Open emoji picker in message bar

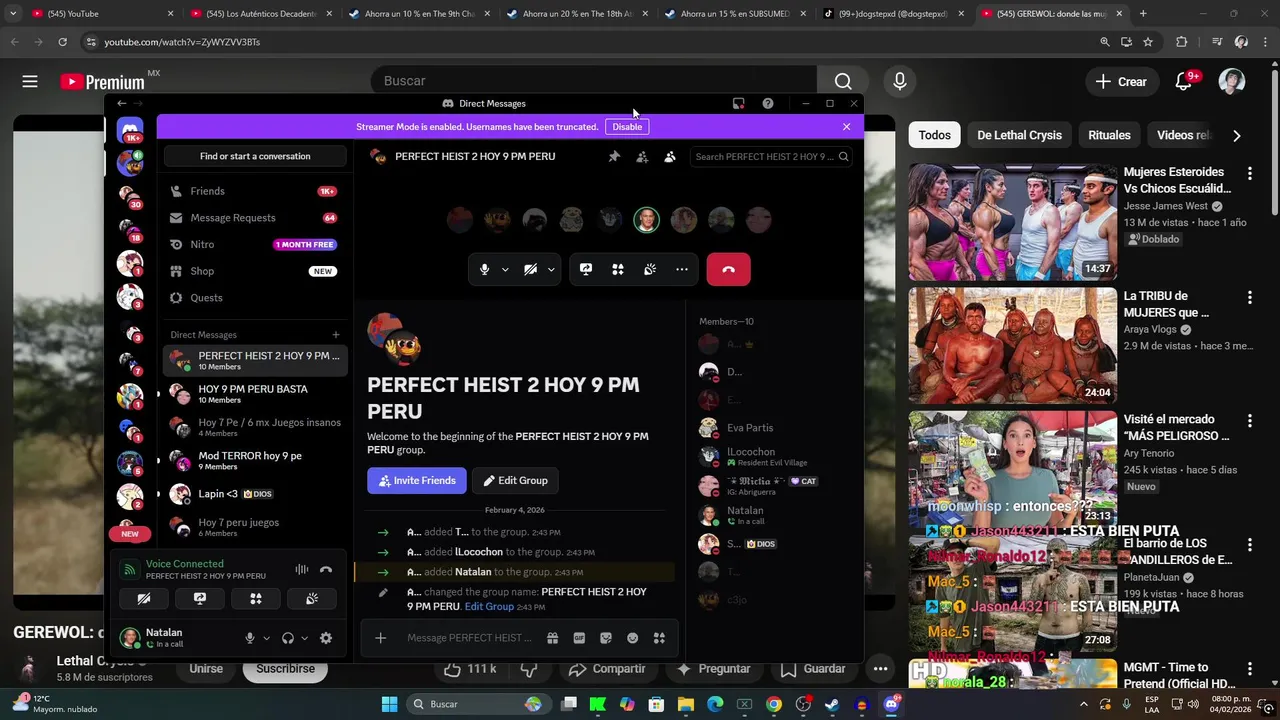click(x=632, y=638)
